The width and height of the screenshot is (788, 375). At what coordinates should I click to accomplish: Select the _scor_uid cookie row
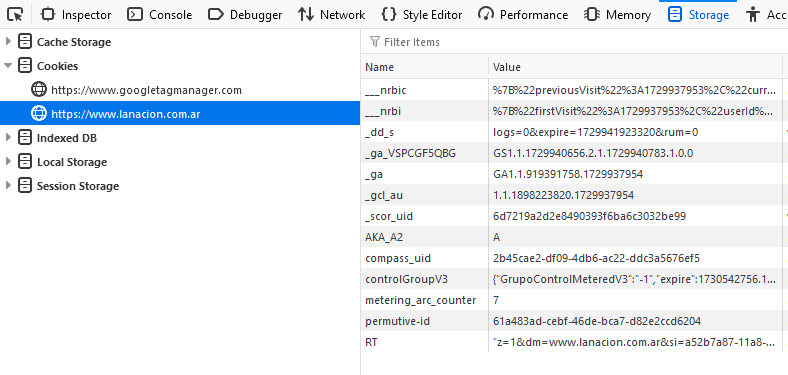coord(574,216)
